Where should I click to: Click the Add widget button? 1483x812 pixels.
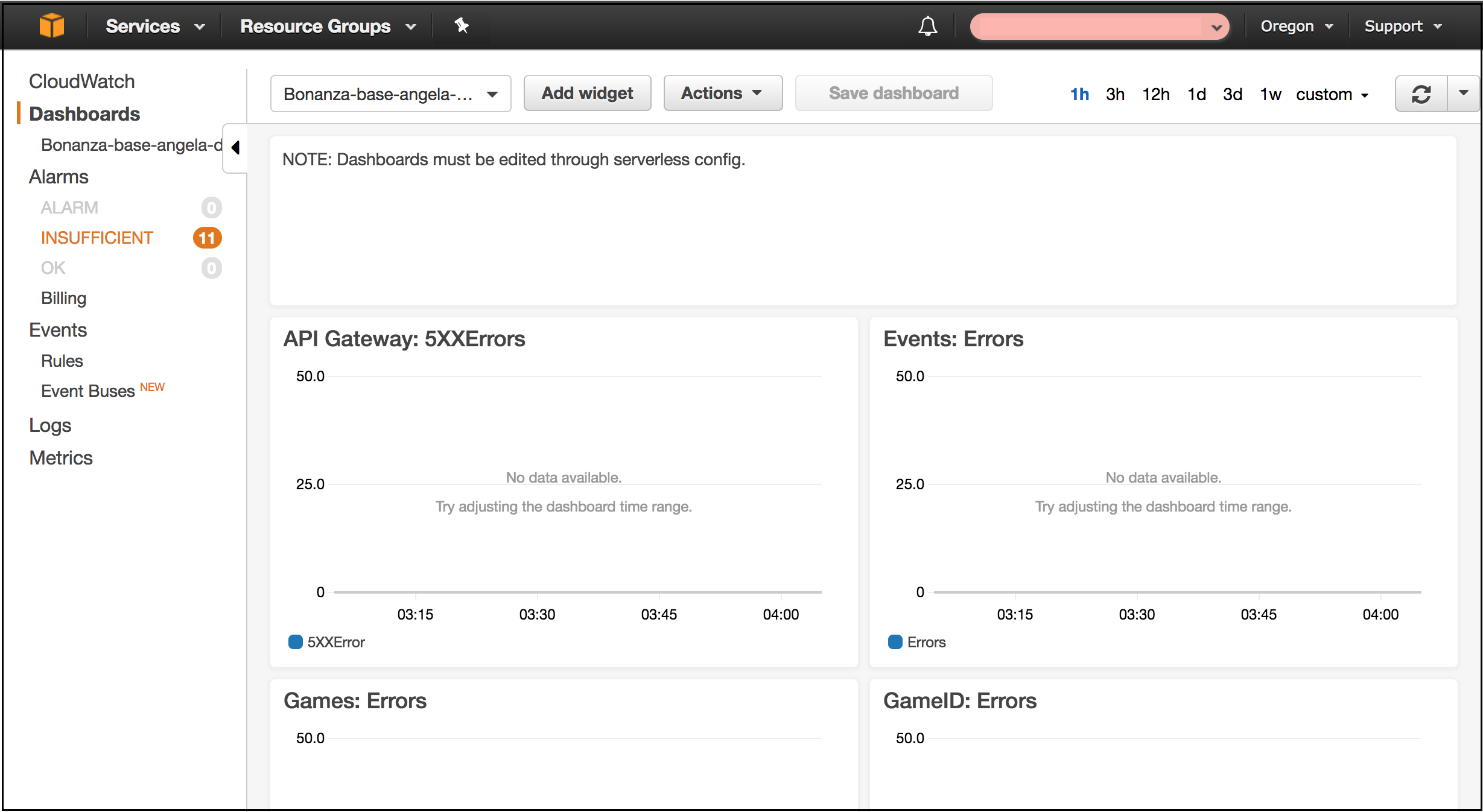pyautogui.click(x=586, y=93)
